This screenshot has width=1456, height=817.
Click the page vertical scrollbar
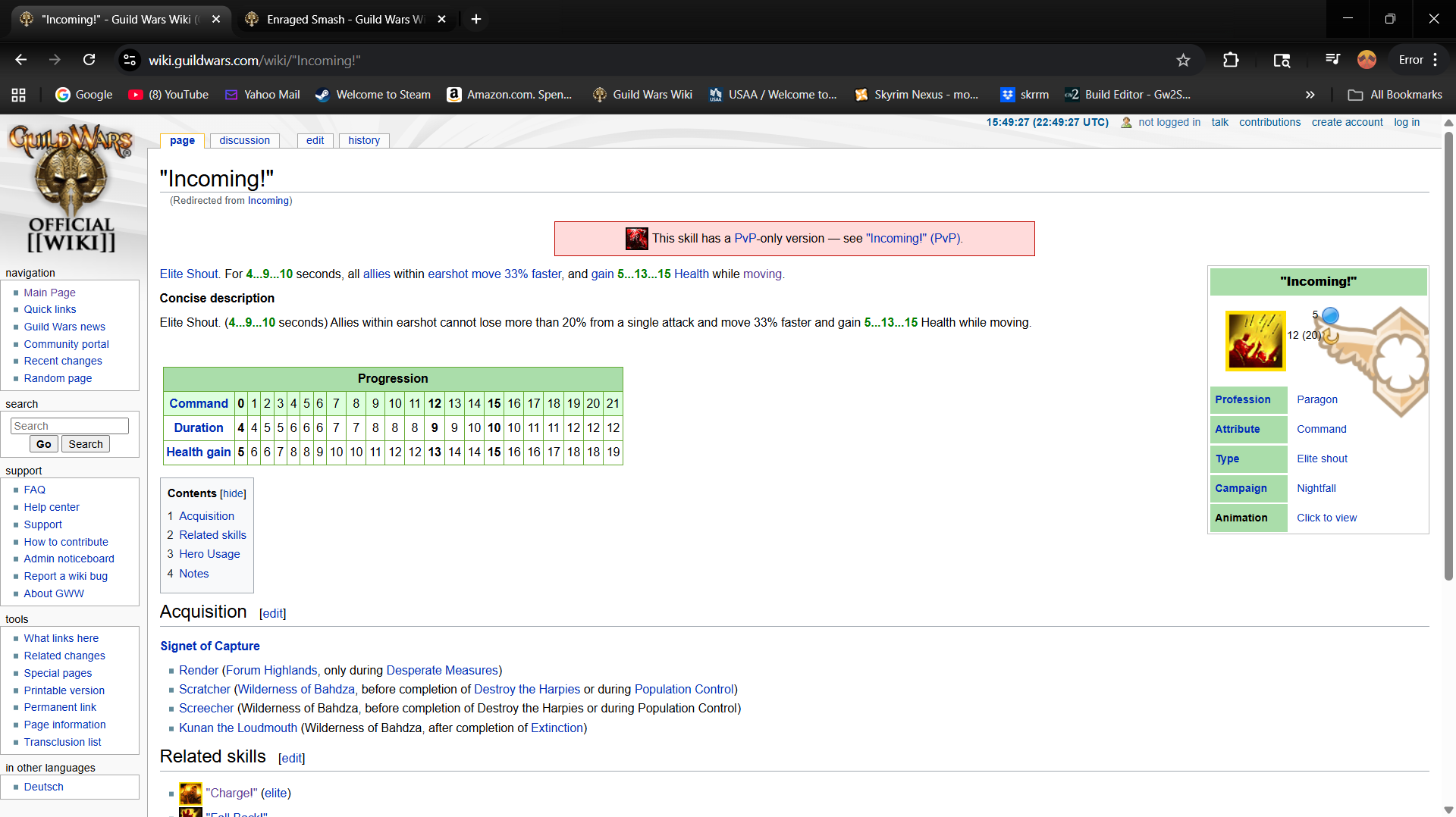tap(1448, 356)
